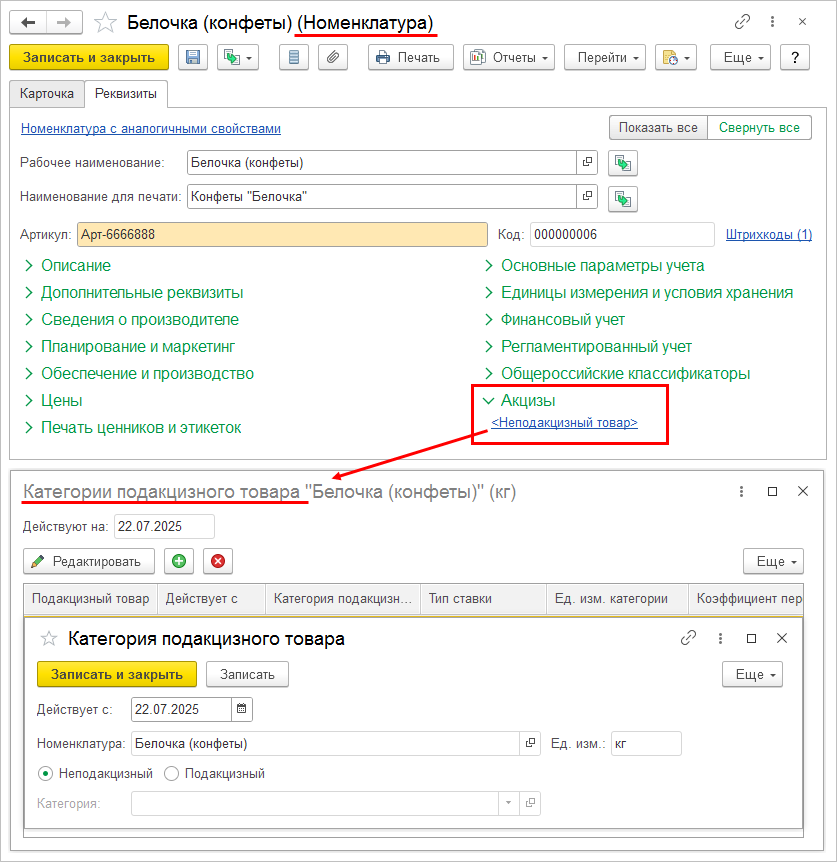
Task: Get link via chain icon in Категория form
Action: (x=688, y=638)
